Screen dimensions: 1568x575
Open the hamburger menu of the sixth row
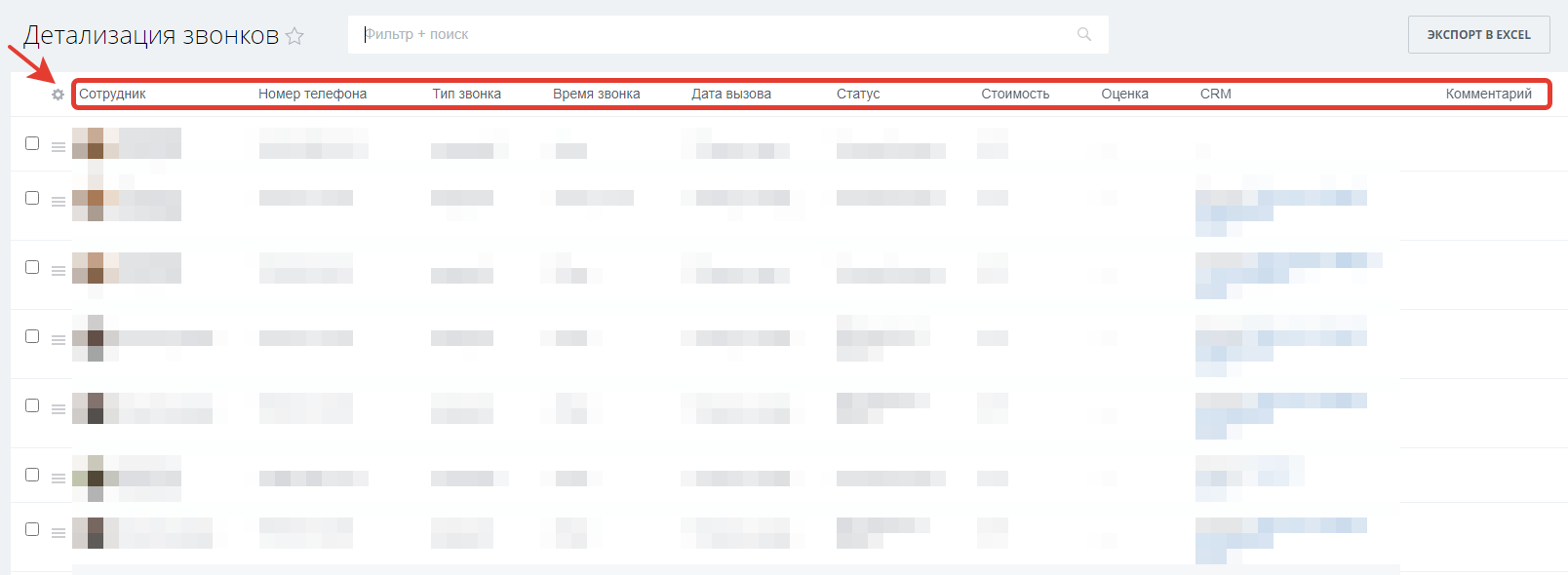tap(59, 479)
